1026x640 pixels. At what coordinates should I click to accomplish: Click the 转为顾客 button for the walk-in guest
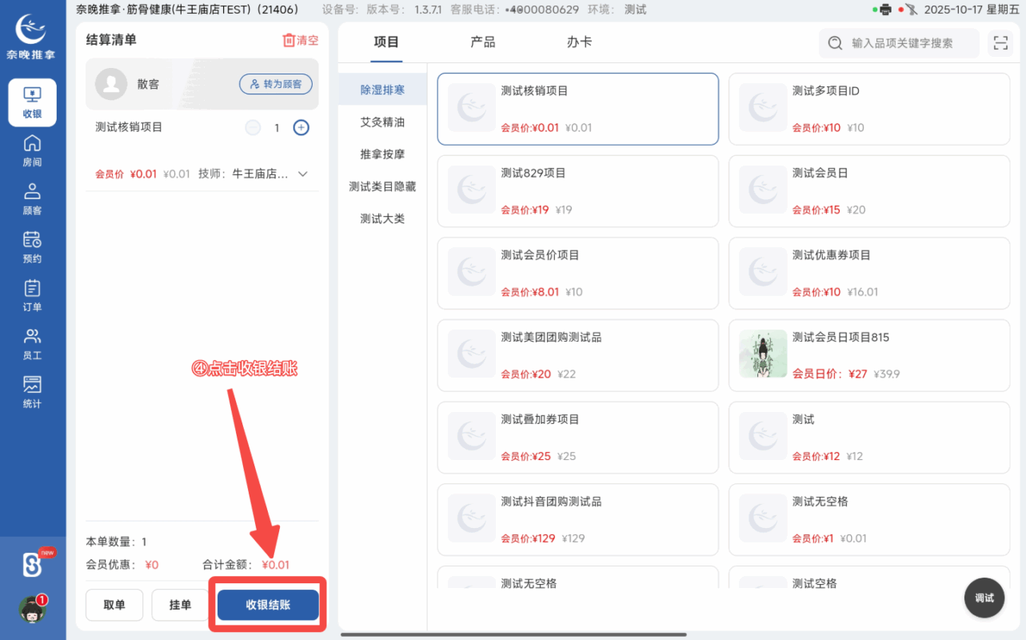point(276,84)
